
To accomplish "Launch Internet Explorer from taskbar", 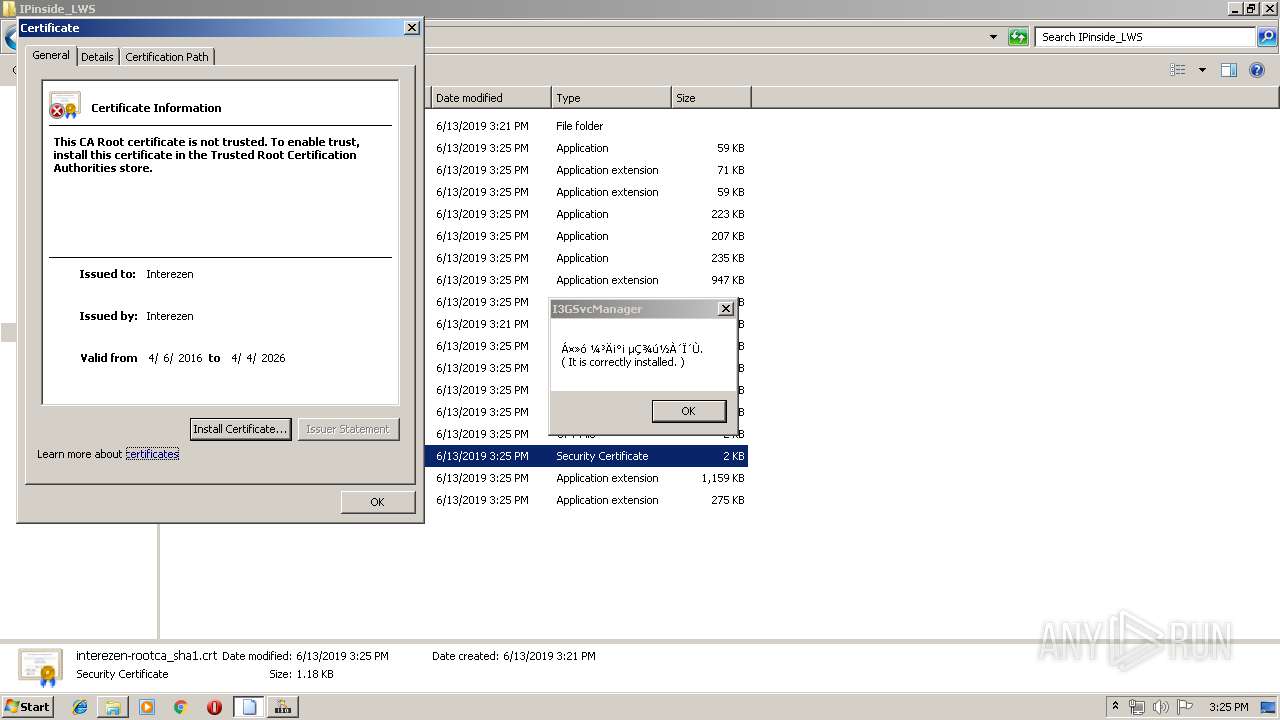I will [80, 707].
